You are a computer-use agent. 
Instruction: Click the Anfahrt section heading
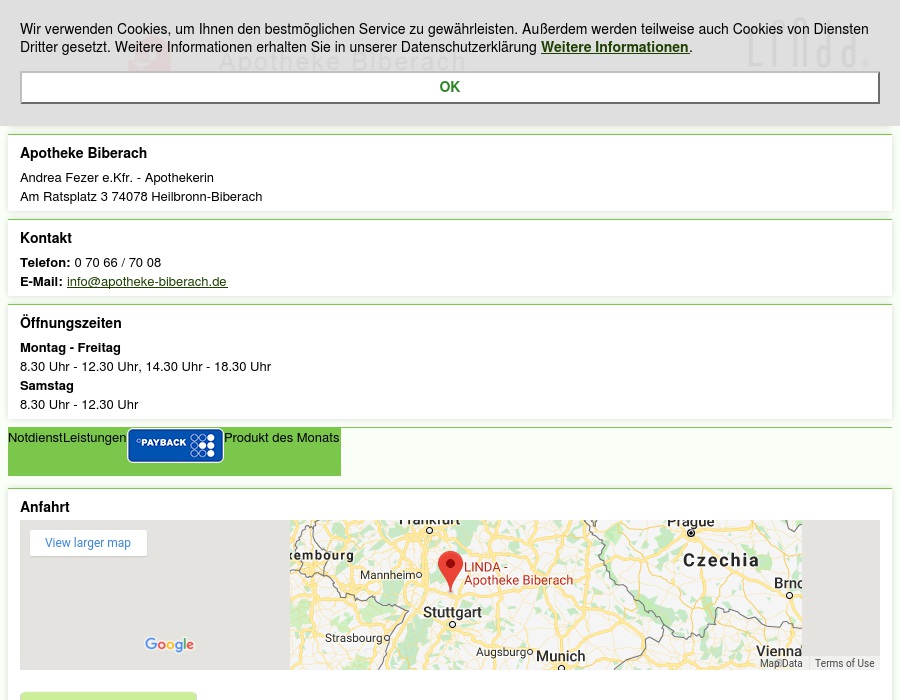pyautogui.click(x=44, y=507)
